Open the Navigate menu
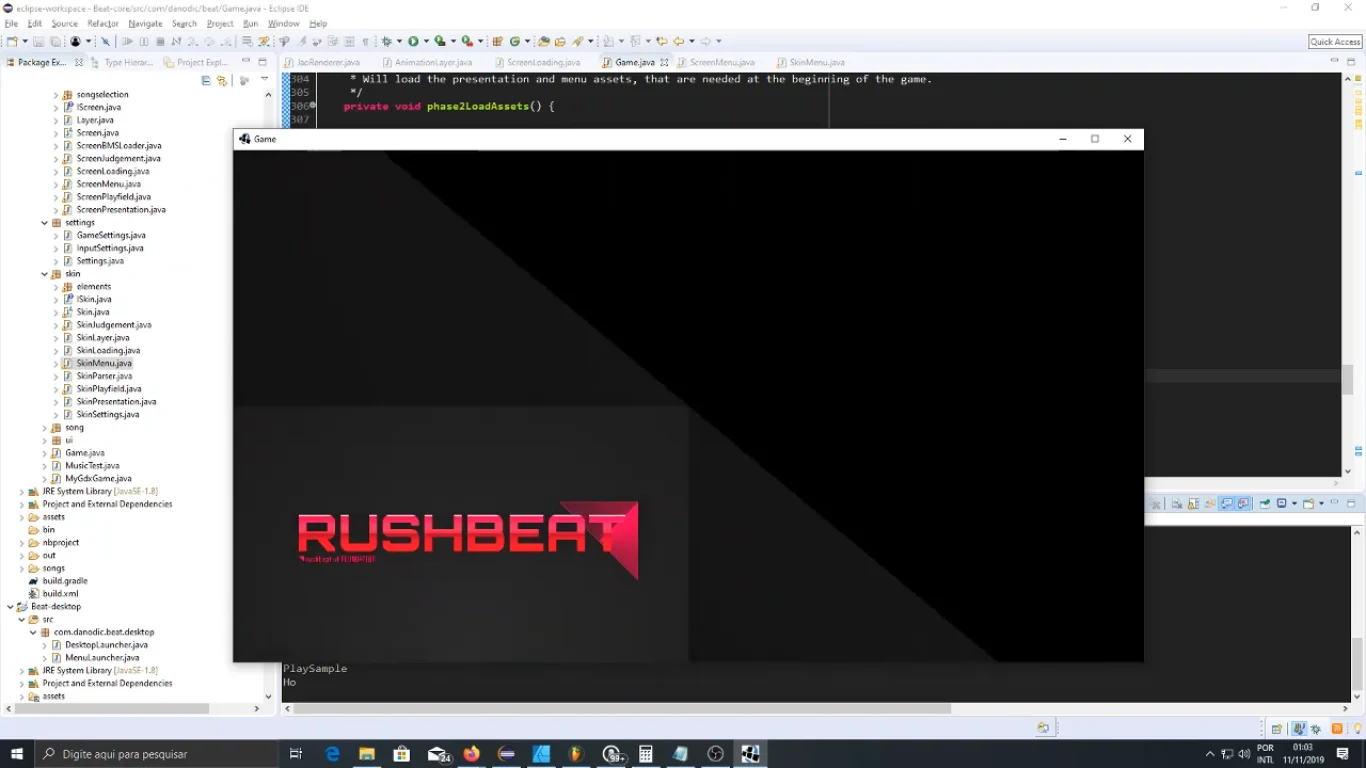Screen dimensions: 1366x768 click(145, 23)
